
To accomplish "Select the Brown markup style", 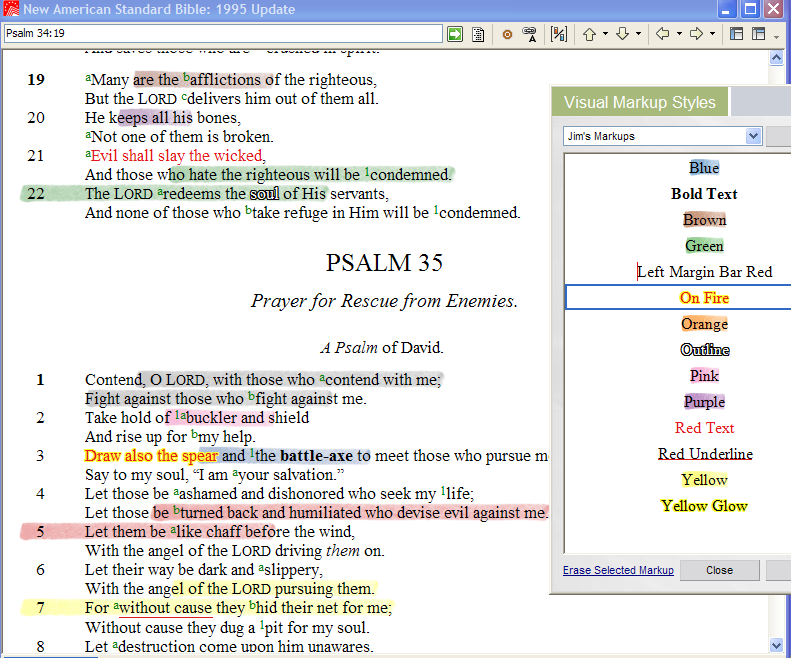I will click(x=704, y=220).
